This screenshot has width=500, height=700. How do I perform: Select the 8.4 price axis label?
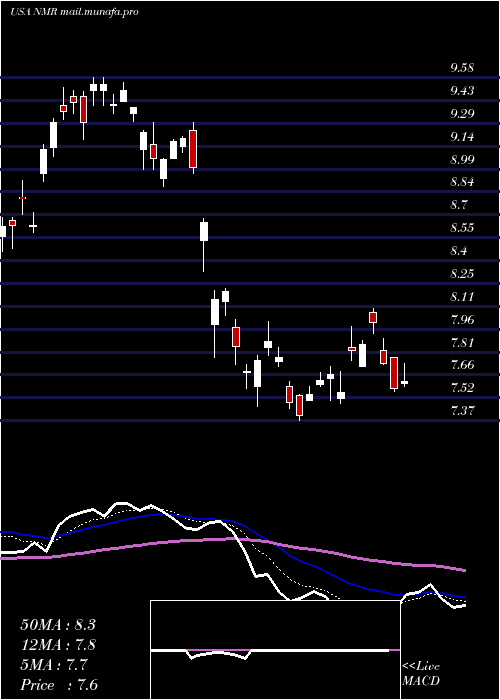pos(459,250)
